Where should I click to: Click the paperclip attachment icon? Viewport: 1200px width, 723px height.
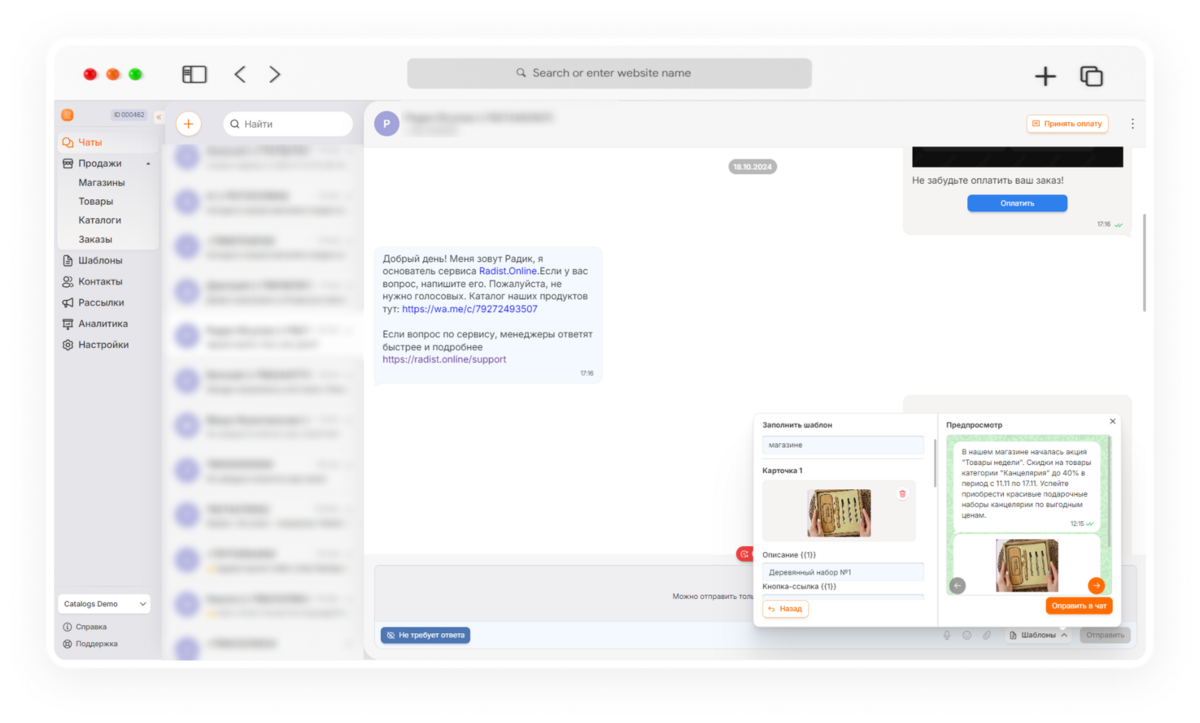987,635
